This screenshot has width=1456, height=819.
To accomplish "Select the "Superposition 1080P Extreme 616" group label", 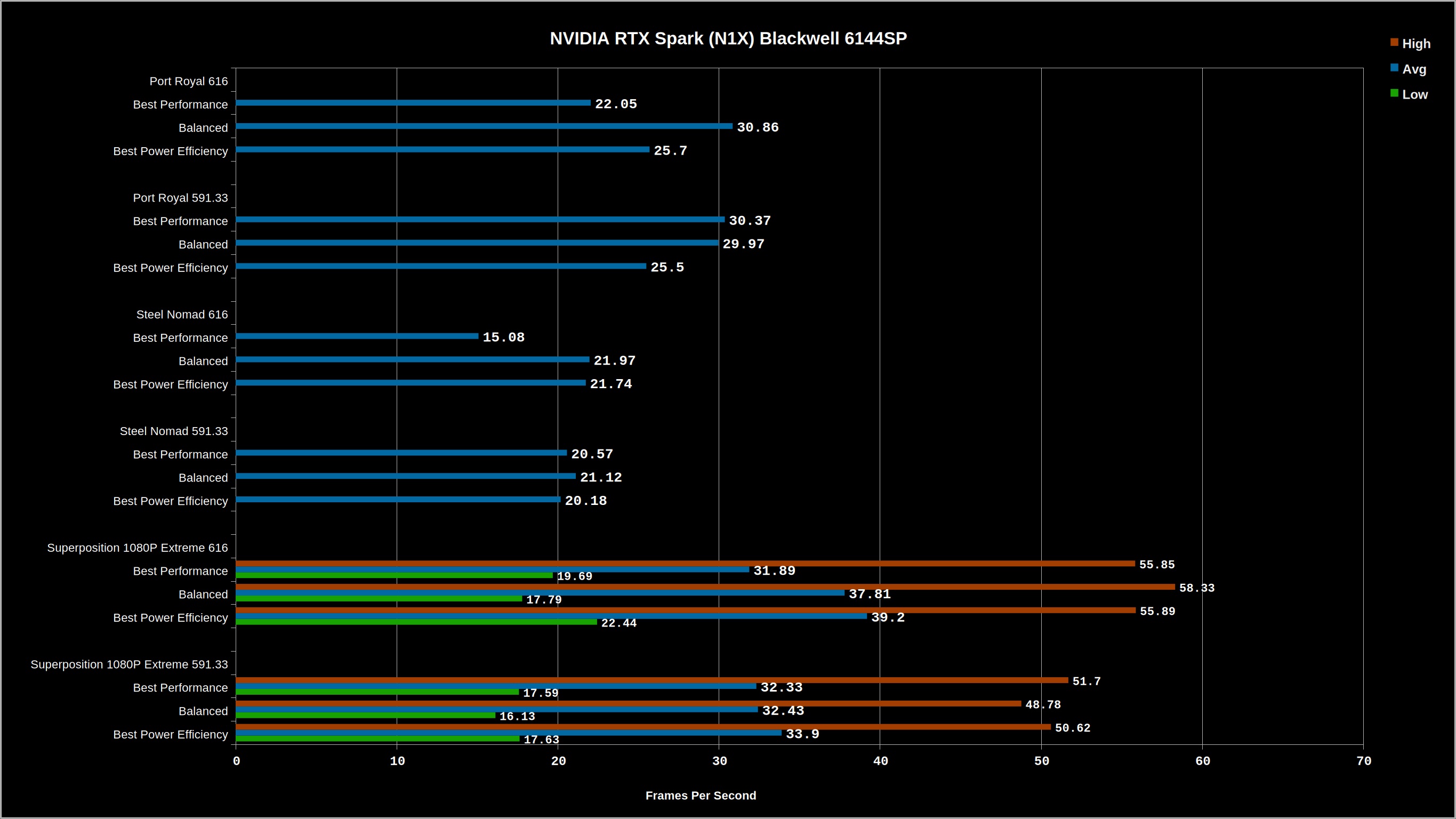I will coord(138,548).
